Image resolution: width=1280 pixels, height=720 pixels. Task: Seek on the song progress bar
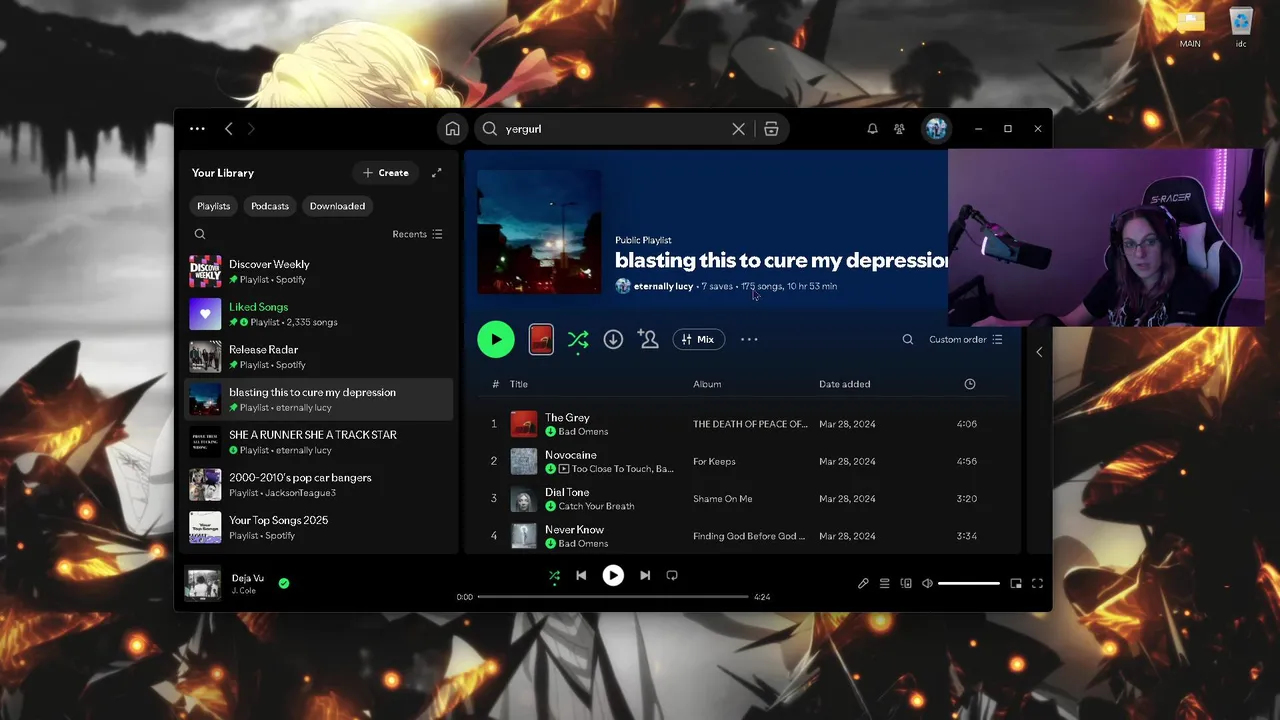pos(613,597)
